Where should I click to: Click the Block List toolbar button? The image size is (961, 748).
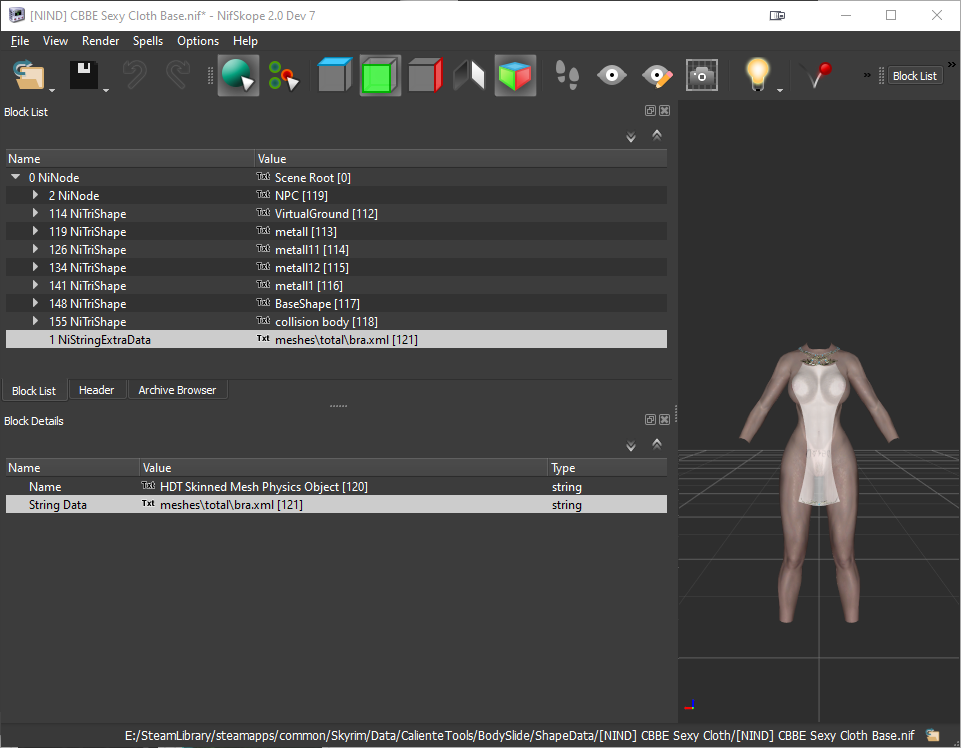click(x=914, y=75)
